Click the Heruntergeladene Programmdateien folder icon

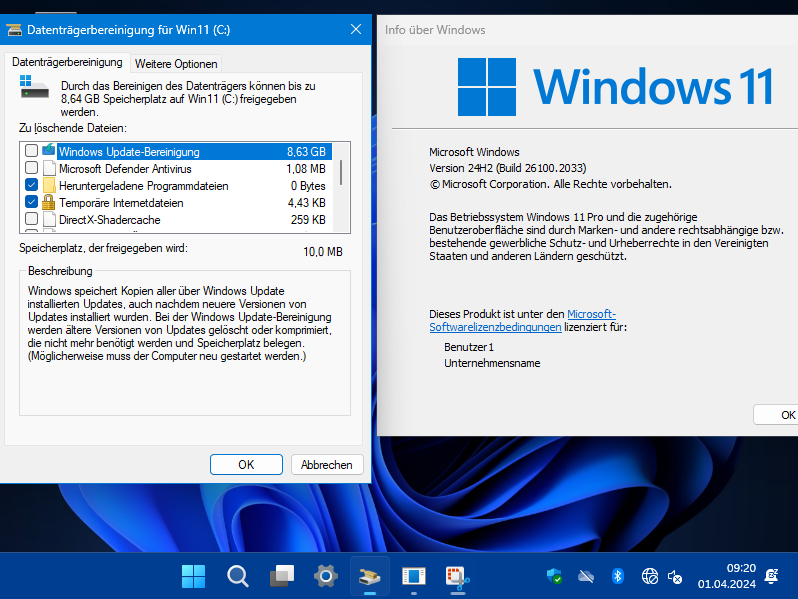[49, 185]
